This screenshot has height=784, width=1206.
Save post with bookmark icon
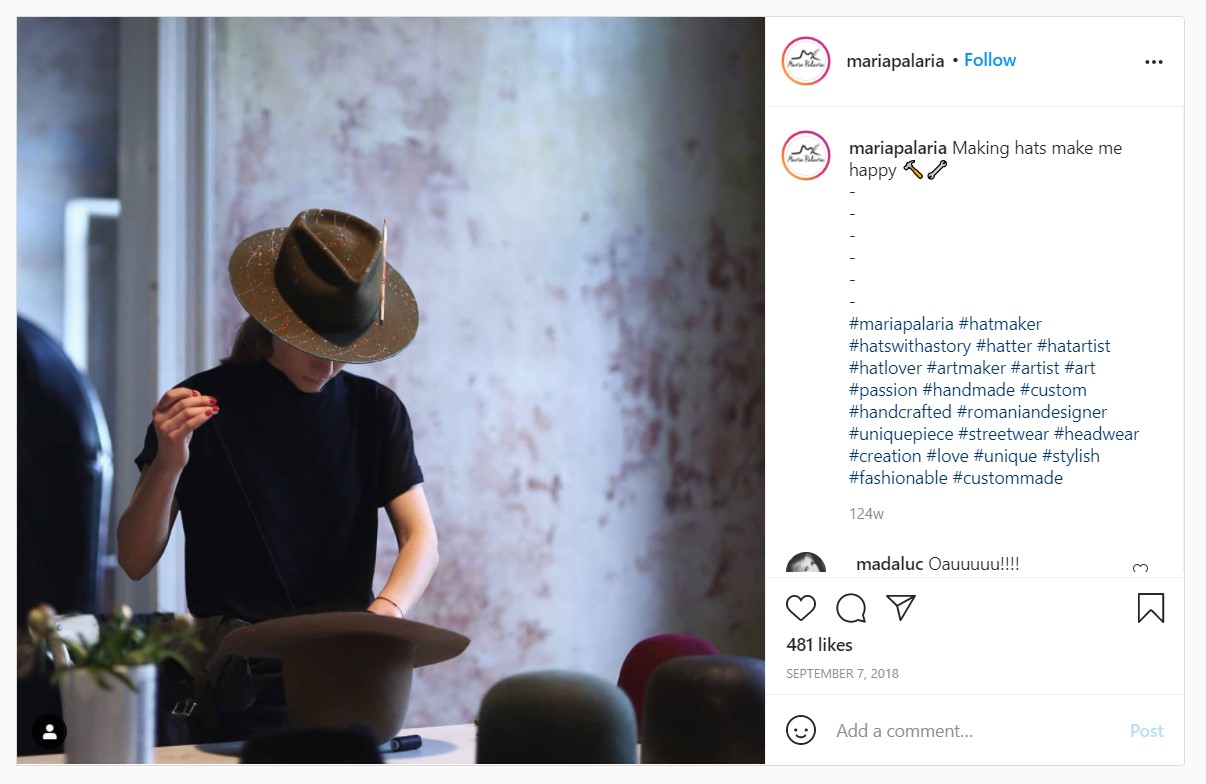click(1151, 608)
